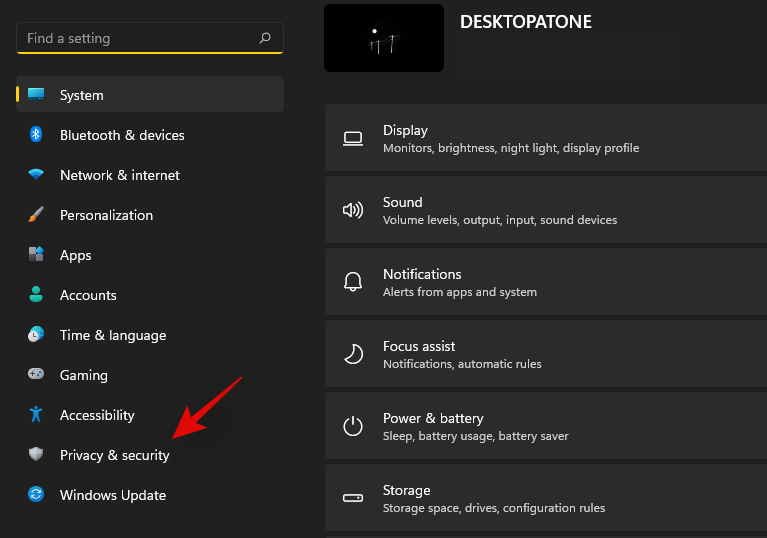Open Display settings
Image resolution: width=767 pixels, height=538 pixels.
[x=545, y=138]
